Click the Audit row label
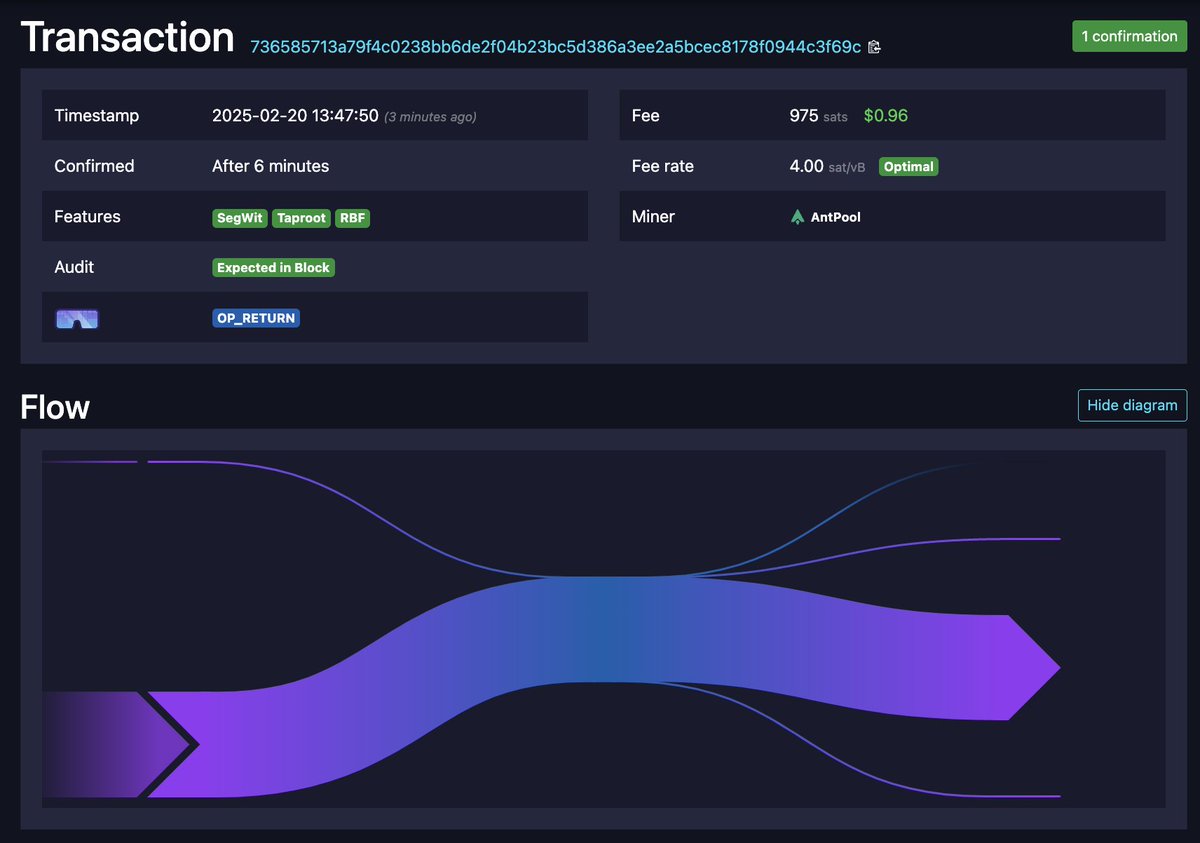The image size is (1200, 843). (74, 267)
